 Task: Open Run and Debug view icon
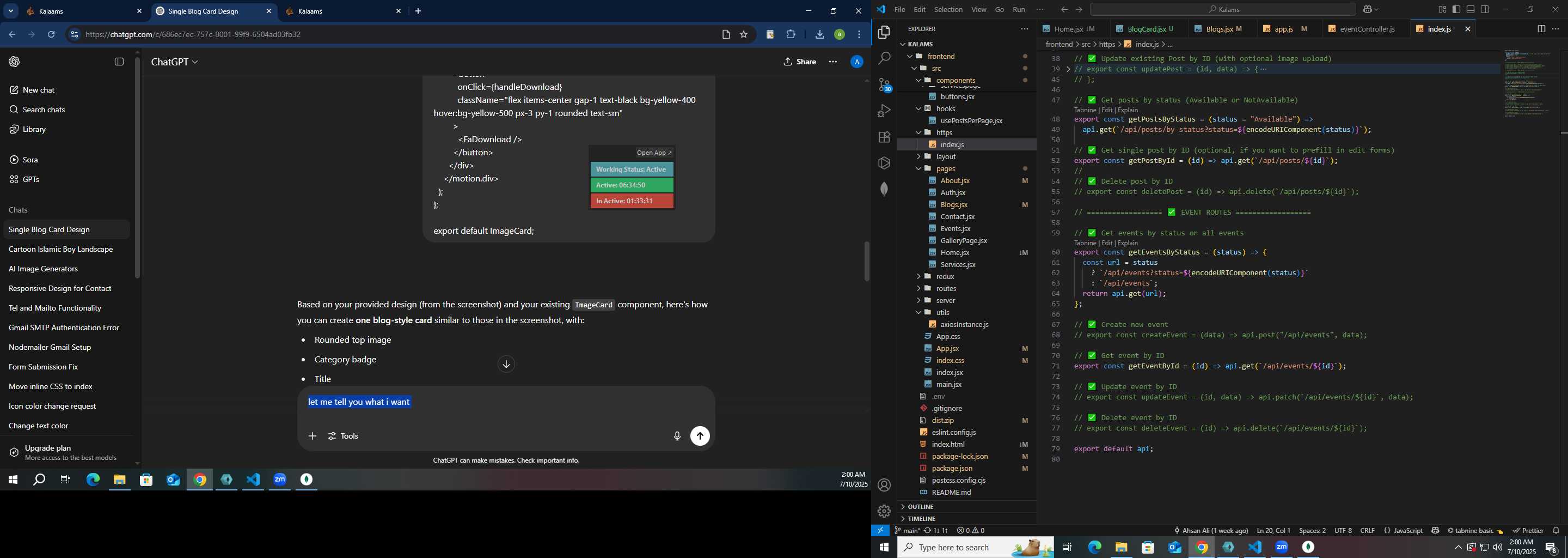pyautogui.click(x=884, y=111)
